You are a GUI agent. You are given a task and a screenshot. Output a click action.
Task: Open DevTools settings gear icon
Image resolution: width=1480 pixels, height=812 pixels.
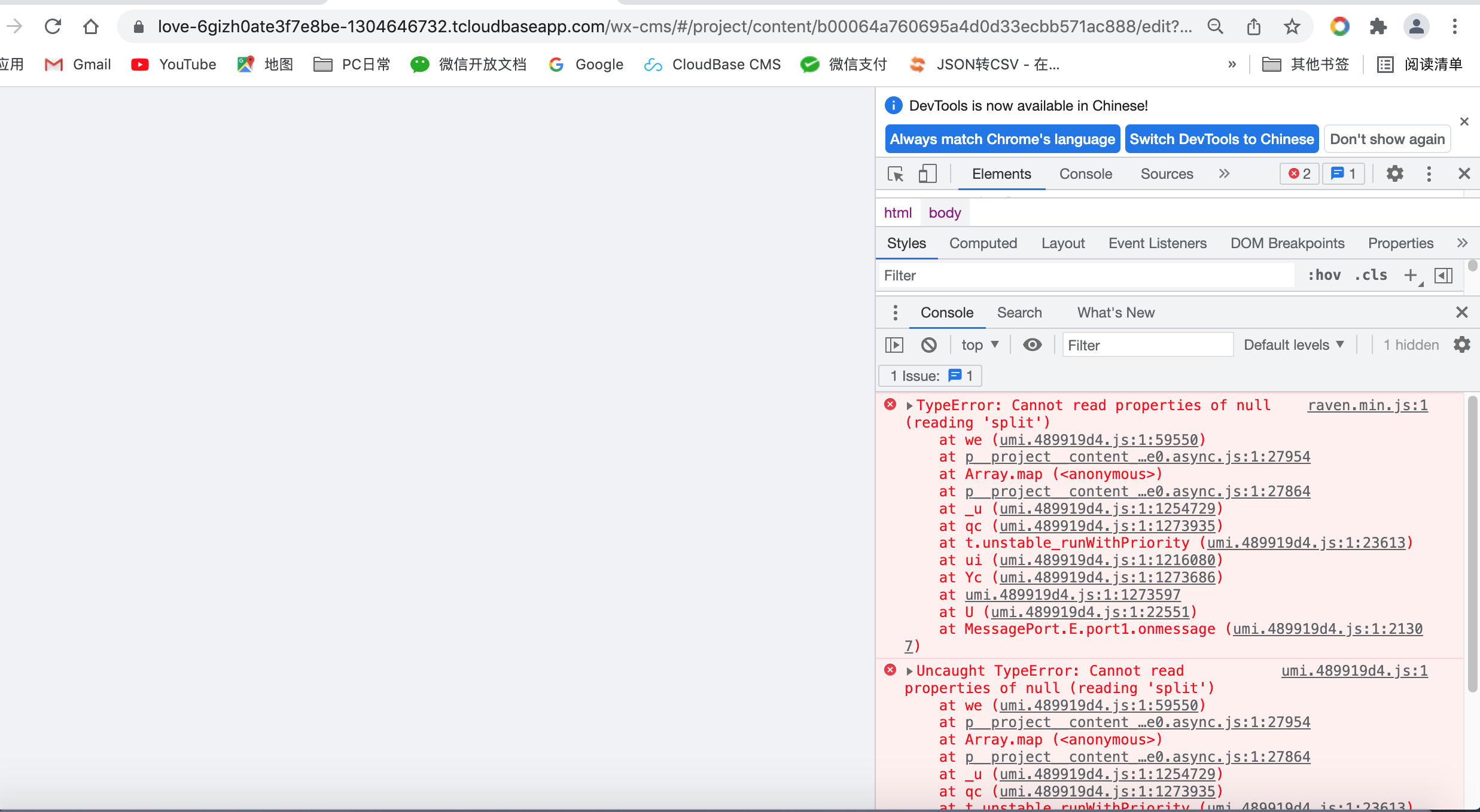coord(1394,174)
